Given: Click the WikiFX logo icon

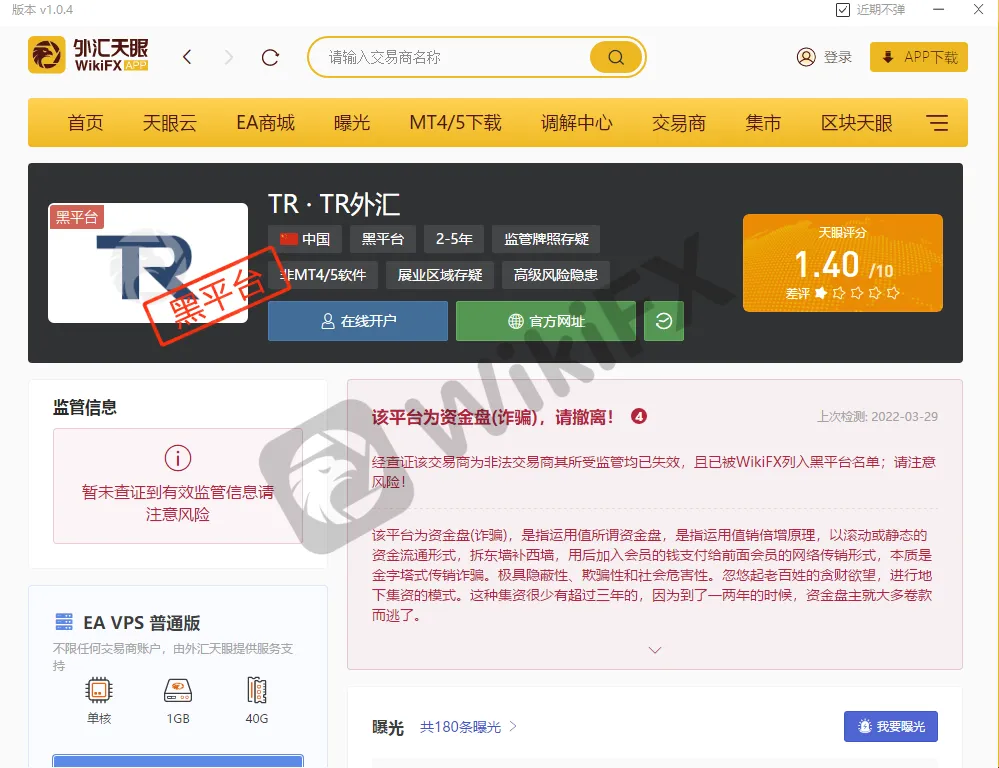Looking at the screenshot, I should tap(47, 55).
